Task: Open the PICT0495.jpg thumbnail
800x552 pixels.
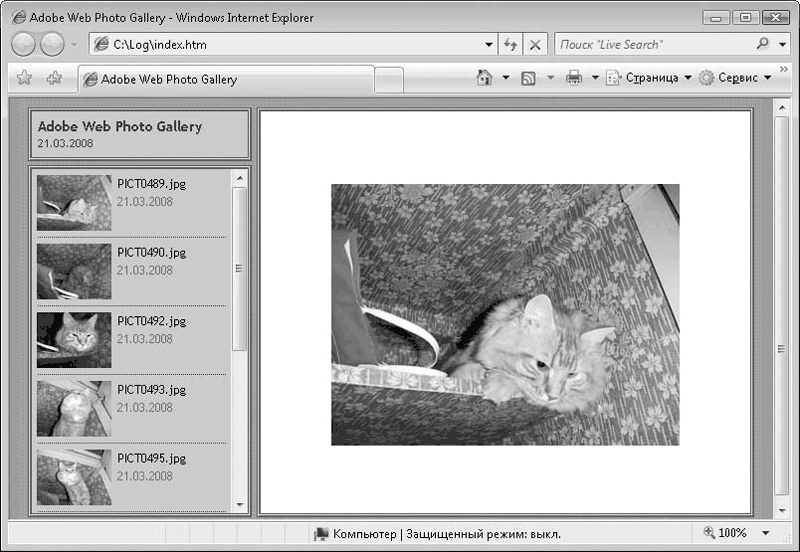Action: (74, 478)
